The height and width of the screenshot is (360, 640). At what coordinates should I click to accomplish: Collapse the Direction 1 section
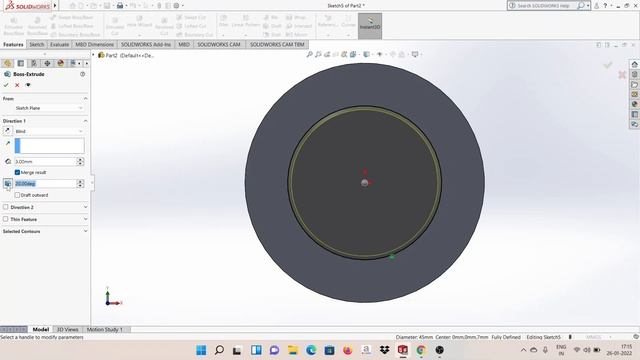click(85, 121)
